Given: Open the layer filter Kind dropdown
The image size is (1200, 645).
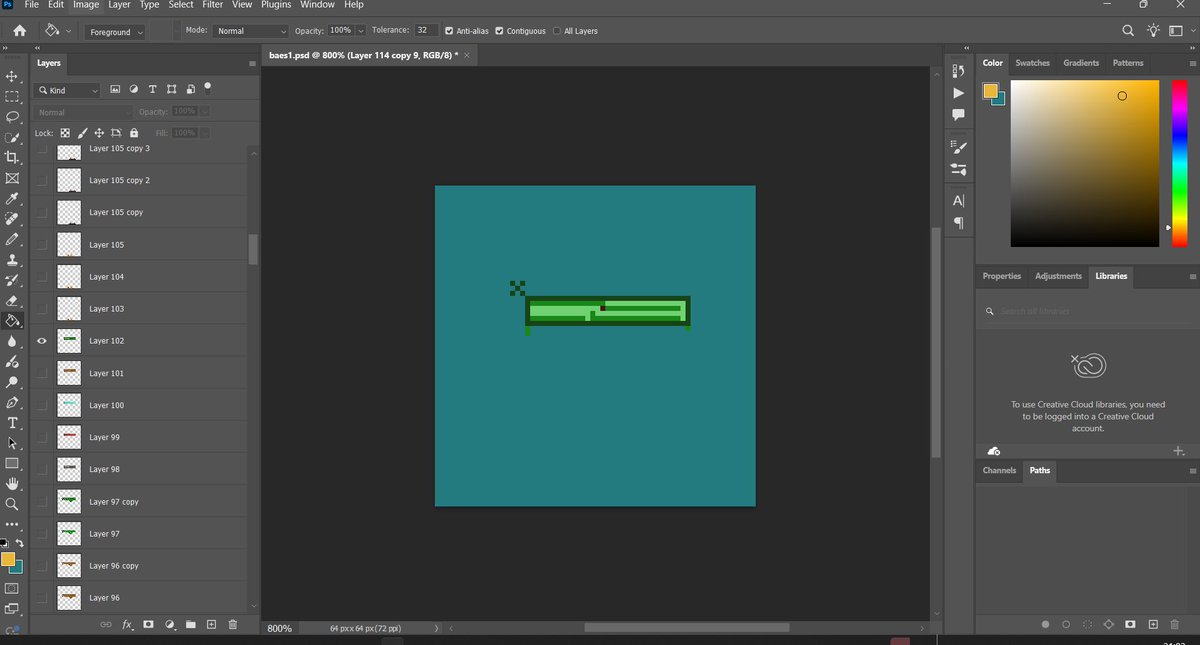Looking at the screenshot, I should [68, 90].
